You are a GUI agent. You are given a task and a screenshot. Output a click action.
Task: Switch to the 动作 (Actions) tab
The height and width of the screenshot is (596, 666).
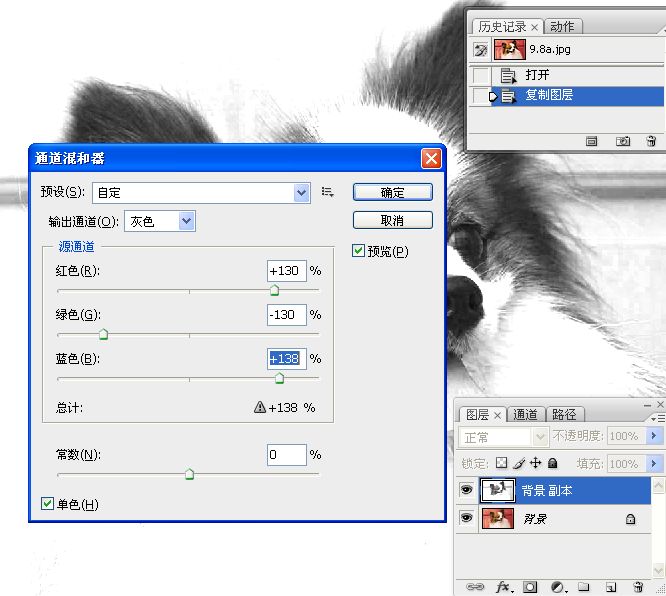coord(562,27)
